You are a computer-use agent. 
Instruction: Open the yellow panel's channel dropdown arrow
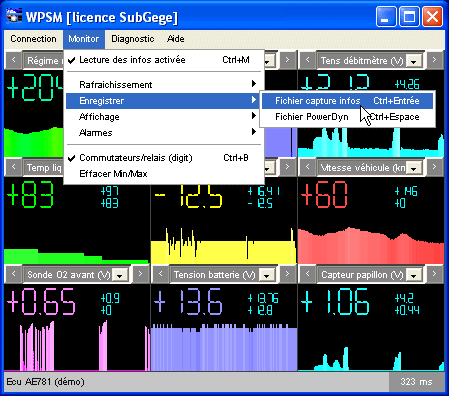click(x=269, y=168)
